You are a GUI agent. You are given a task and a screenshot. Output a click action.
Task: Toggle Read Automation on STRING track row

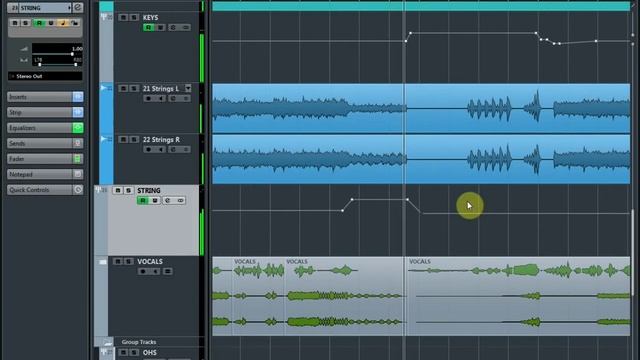[142, 200]
